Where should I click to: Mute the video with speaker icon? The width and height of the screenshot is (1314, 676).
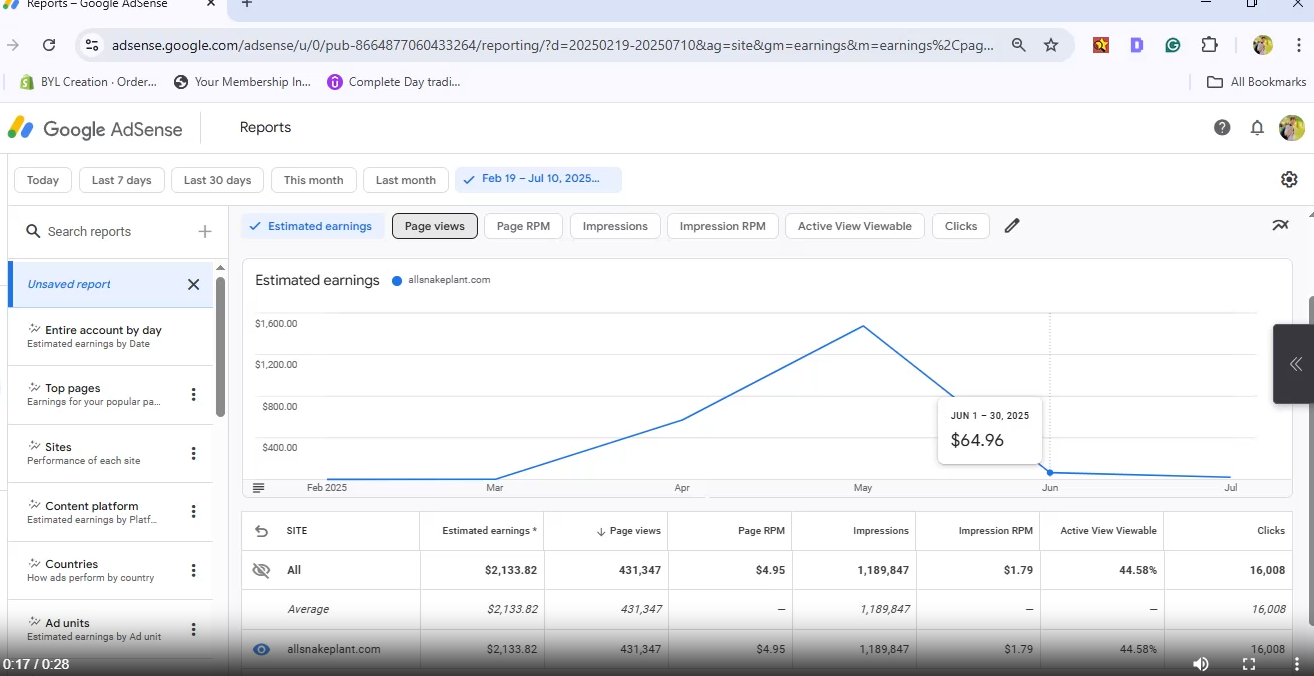point(1201,664)
